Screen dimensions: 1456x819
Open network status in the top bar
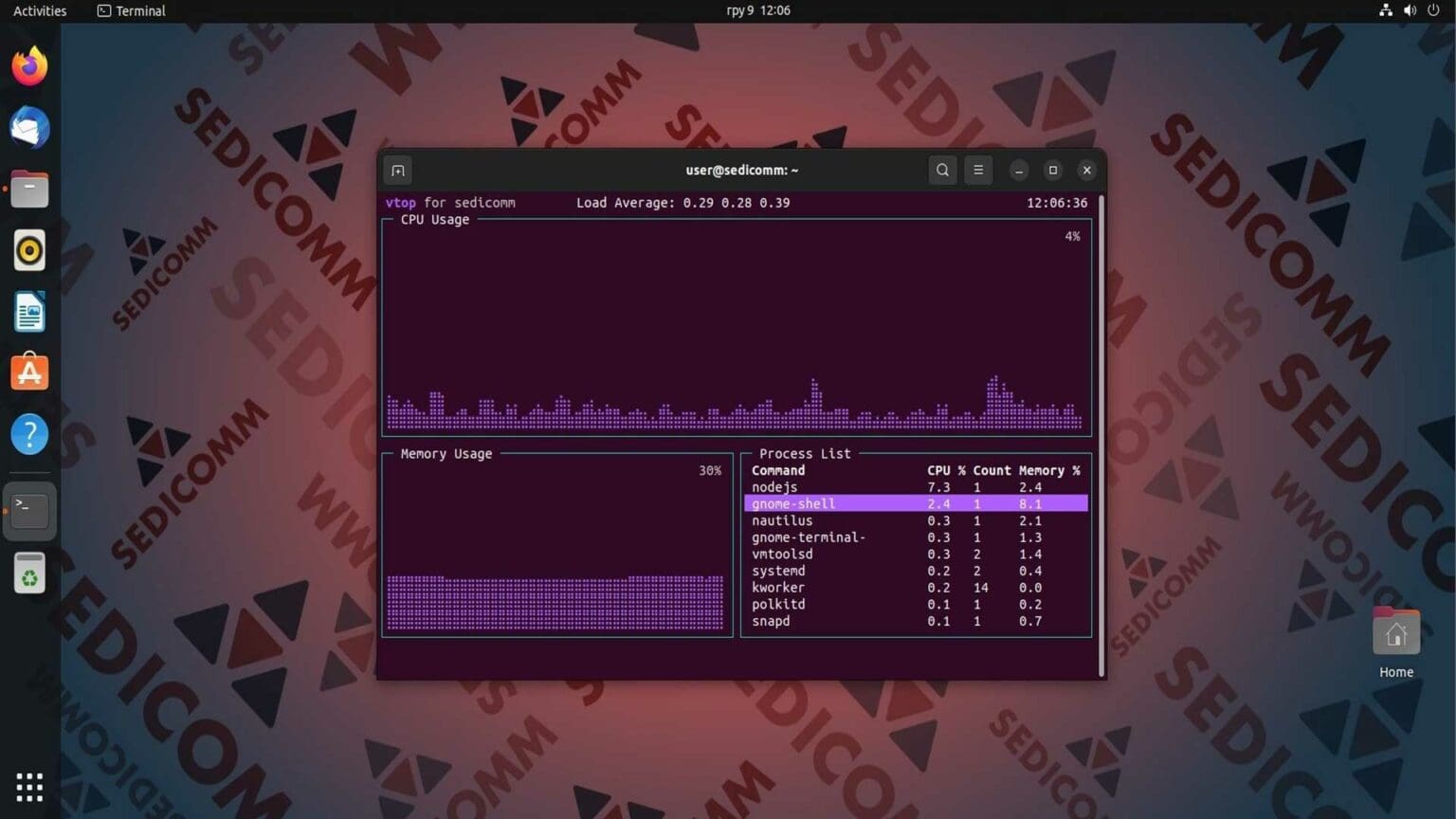1386,10
